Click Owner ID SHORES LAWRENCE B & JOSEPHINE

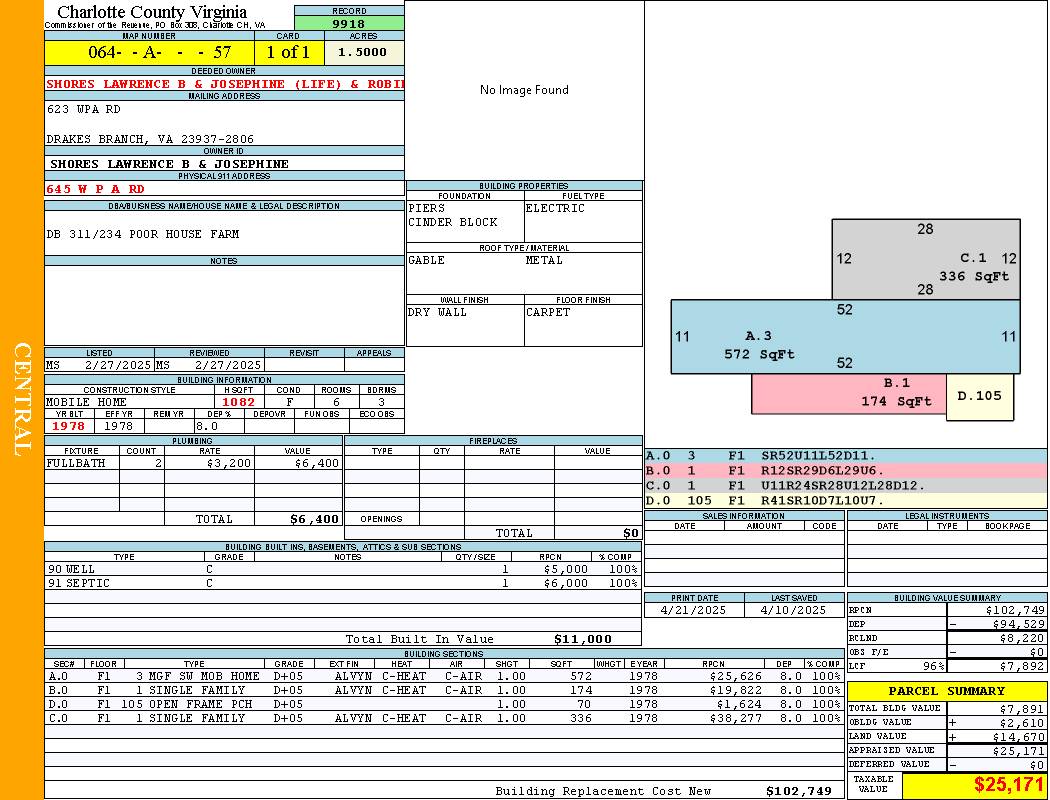click(169, 164)
